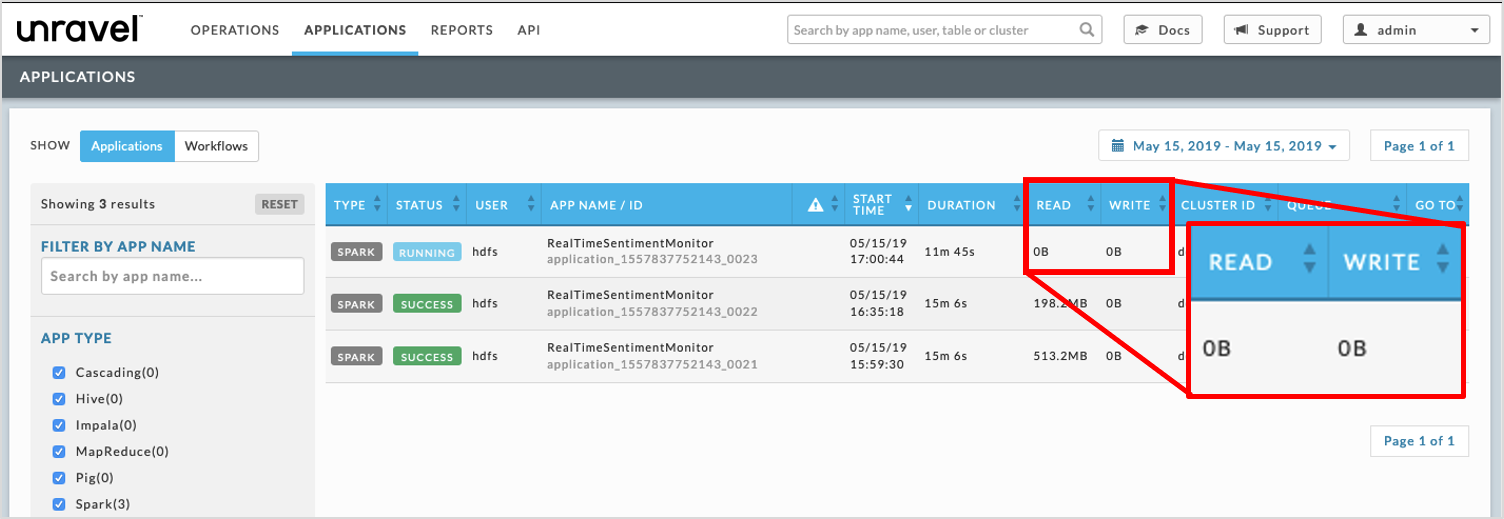Sort by the START TIME column arrows
Image resolution: width=1504 pixels, height=519 pixels.
pyautogui.click(x=908, y=205)
